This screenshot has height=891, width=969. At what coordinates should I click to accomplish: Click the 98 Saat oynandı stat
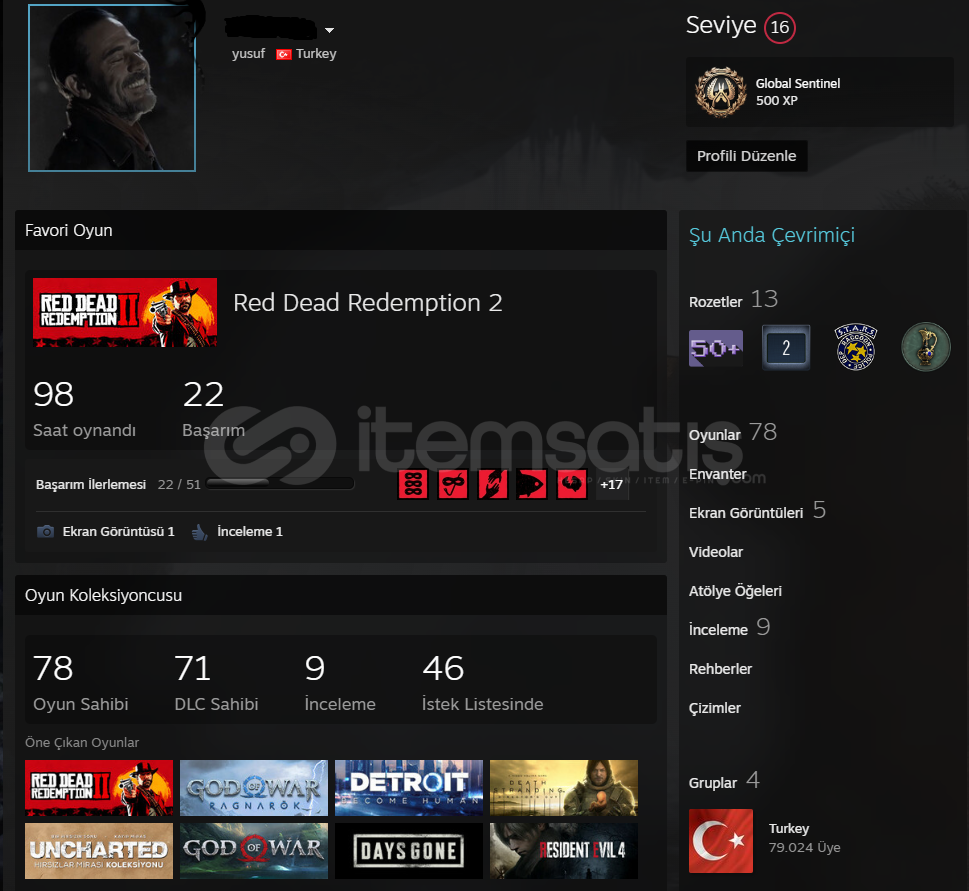tap(85, 408)
